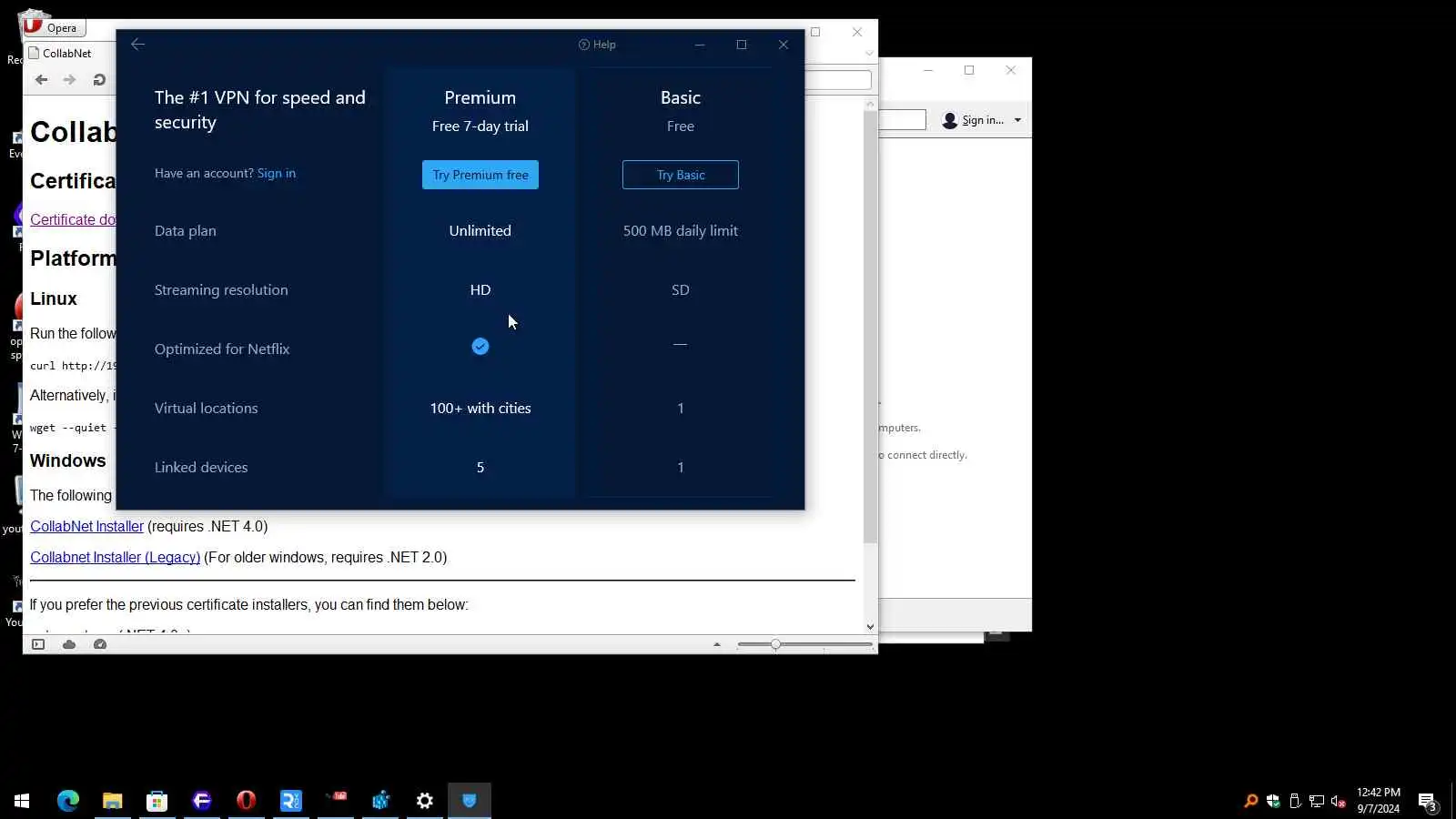
Task: Click the muted volume tray icon
Action: [1339, 801]
